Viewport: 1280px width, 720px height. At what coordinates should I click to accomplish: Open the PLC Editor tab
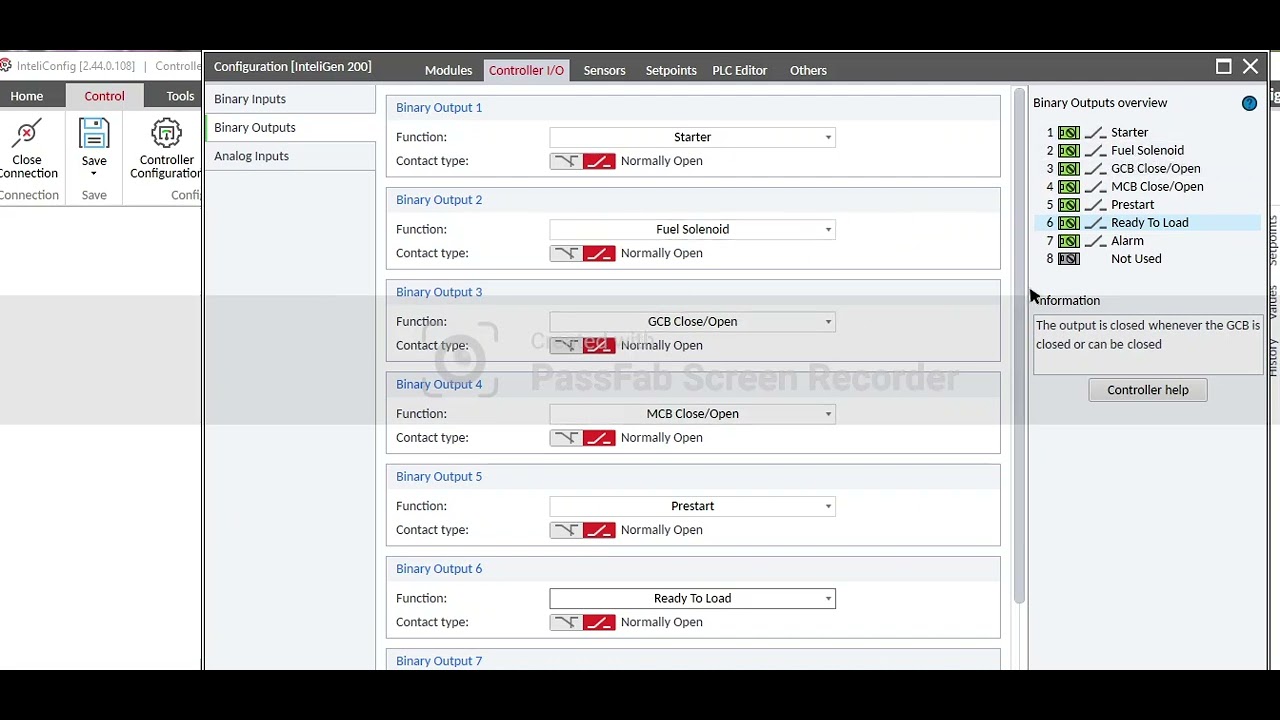tap(740, 70)
